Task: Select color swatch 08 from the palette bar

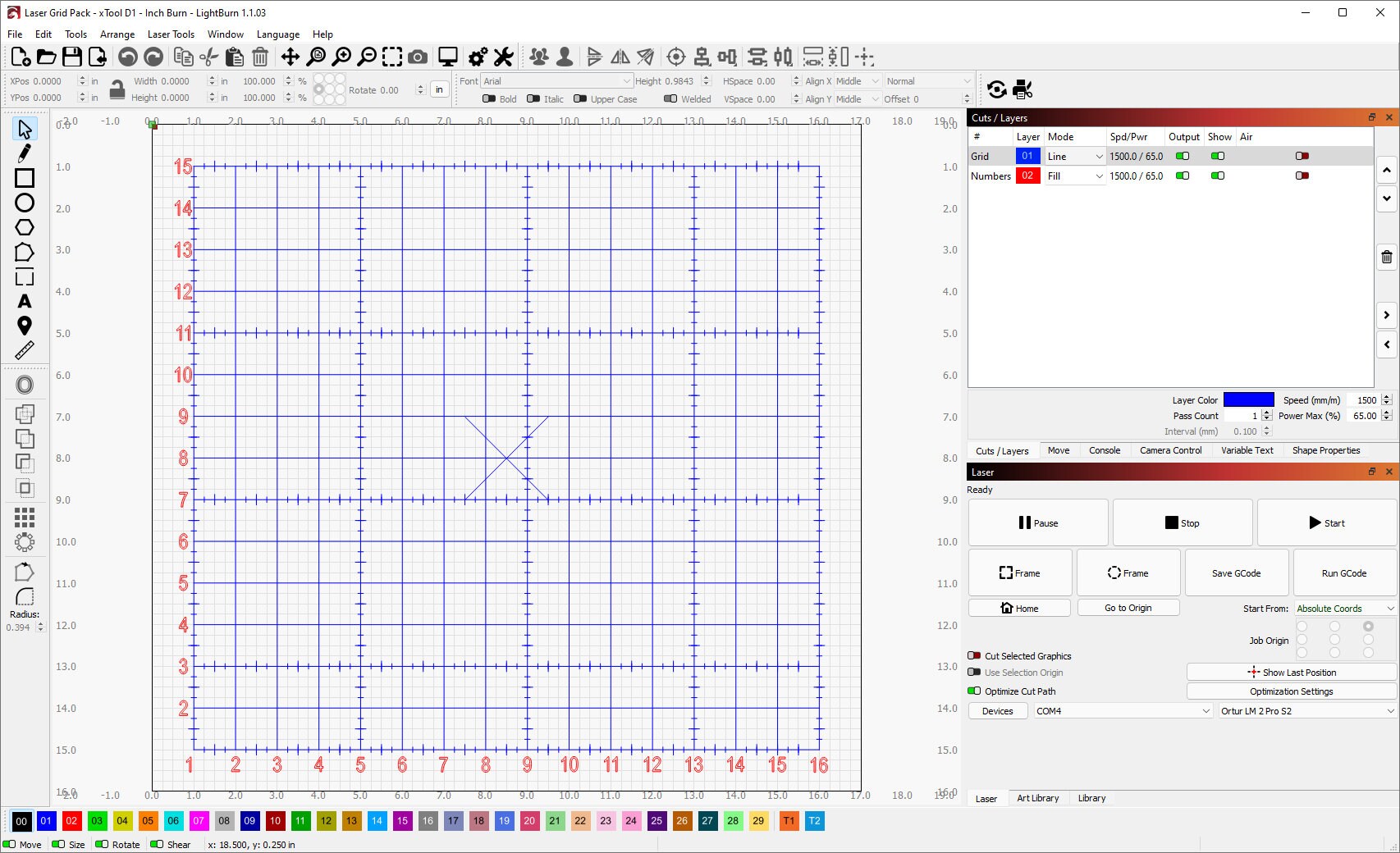Action: [x=224, y=821]
